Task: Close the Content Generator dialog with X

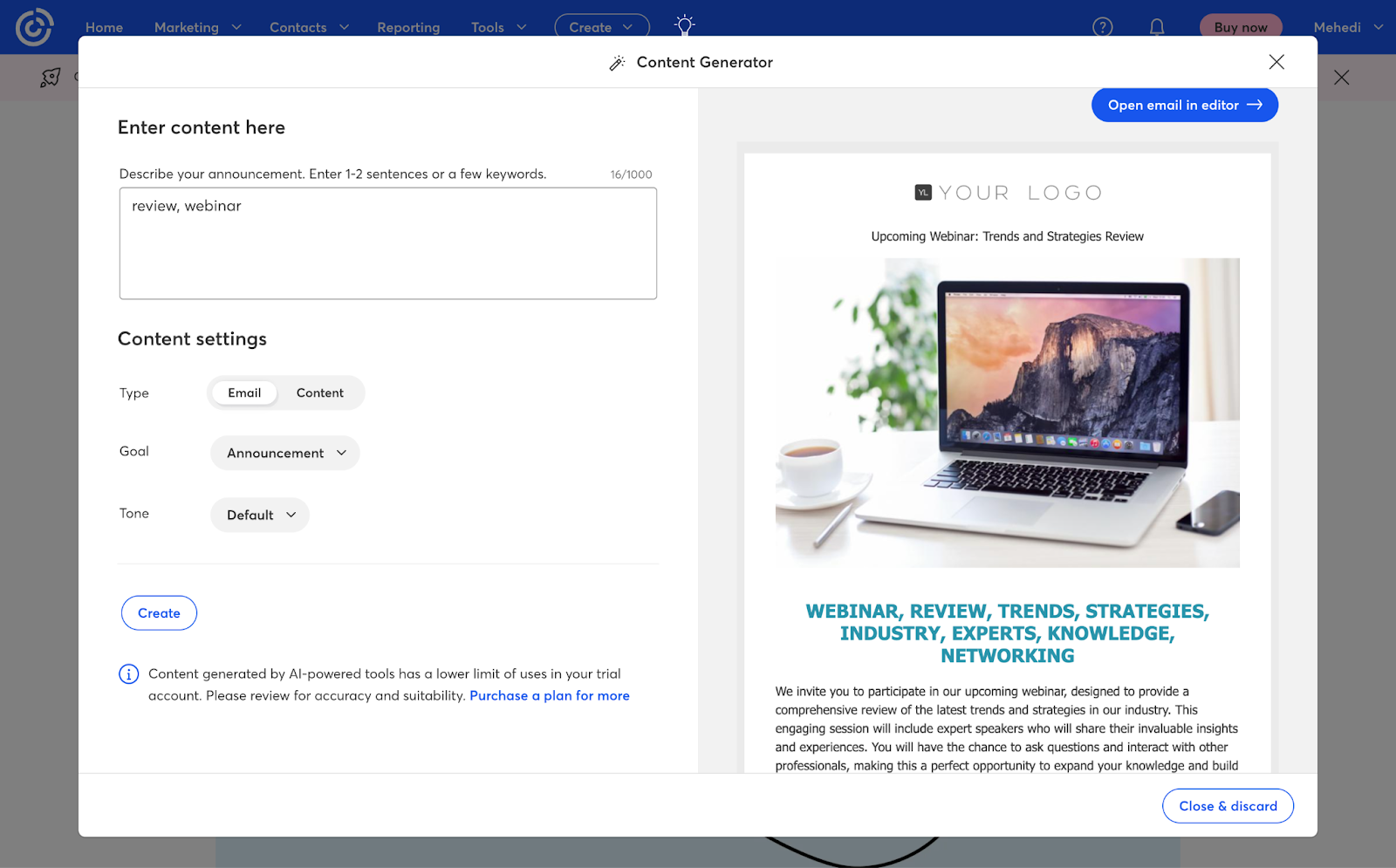Action: (x=1276, y=62)
